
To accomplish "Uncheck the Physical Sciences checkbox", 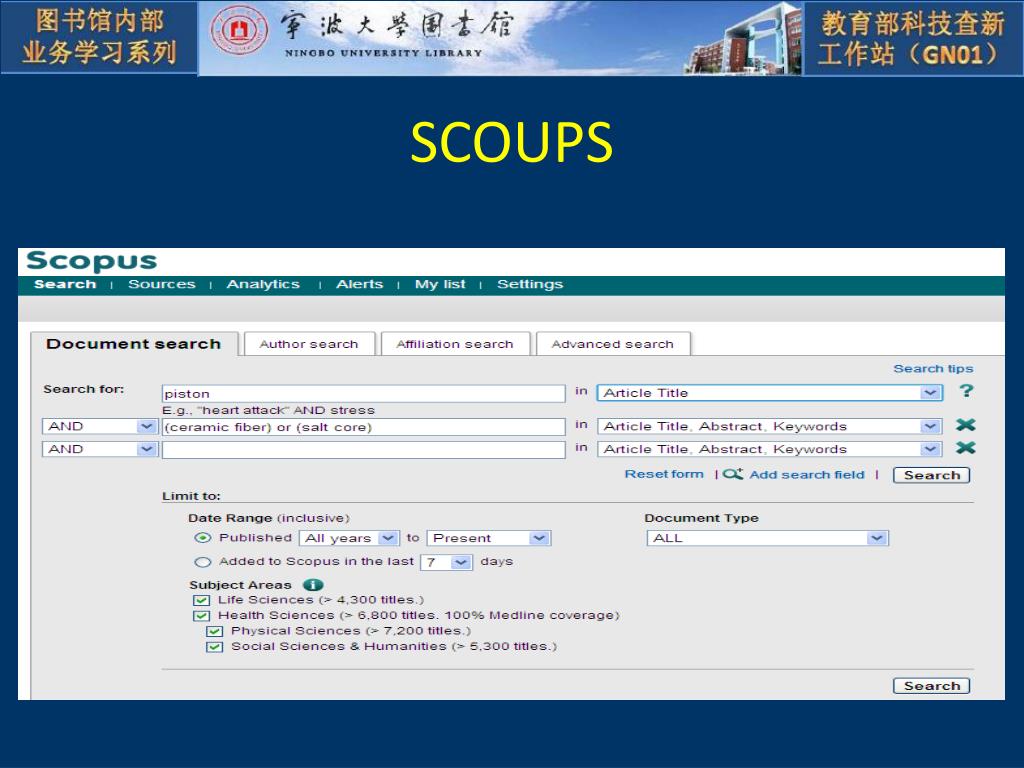I will pyautogui.click(x=214, y=632).
